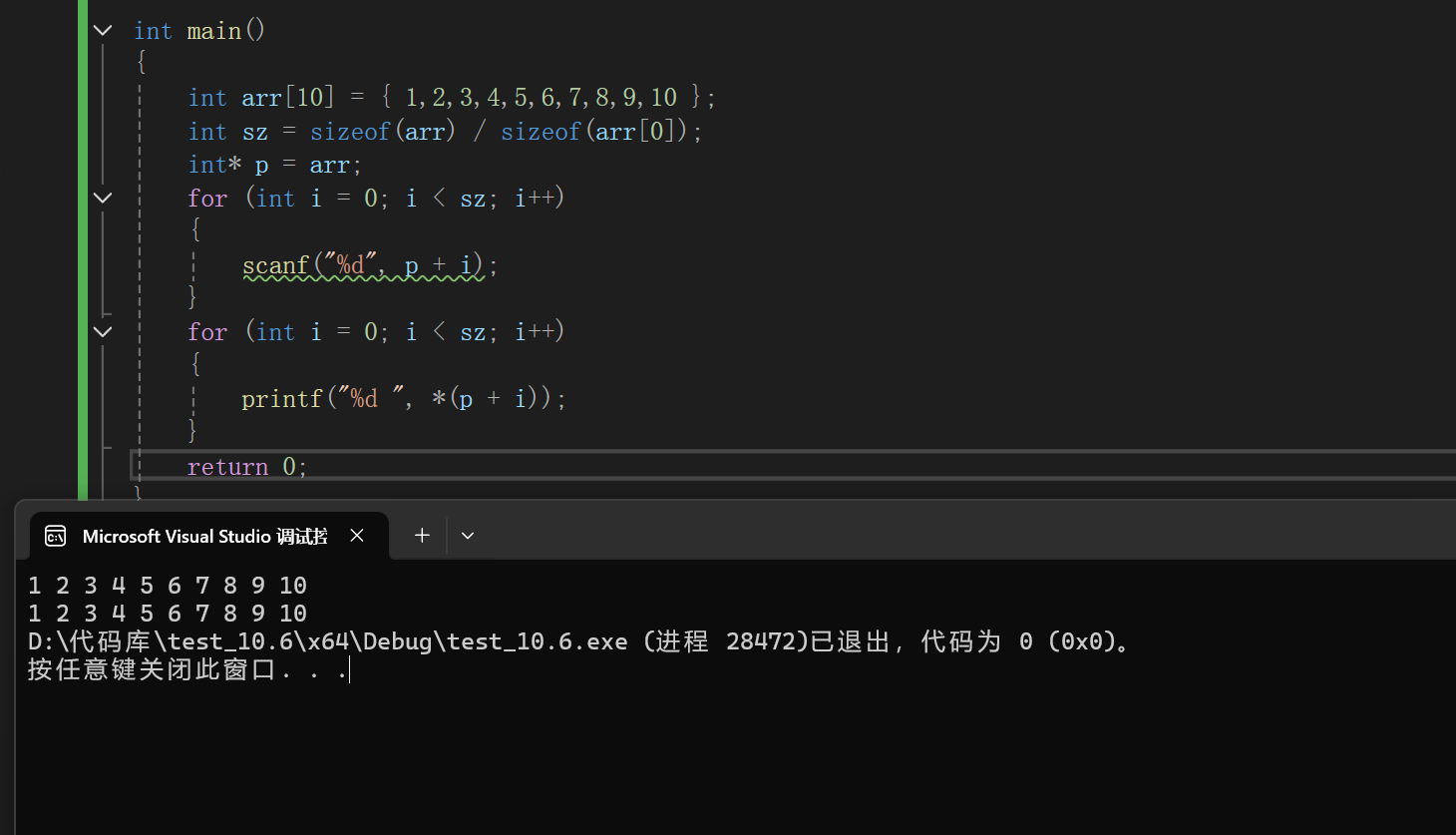The image size is (1456, 835).
Task: Close the debug console tab
Action: pyautogui.click(x=357, y=536)
